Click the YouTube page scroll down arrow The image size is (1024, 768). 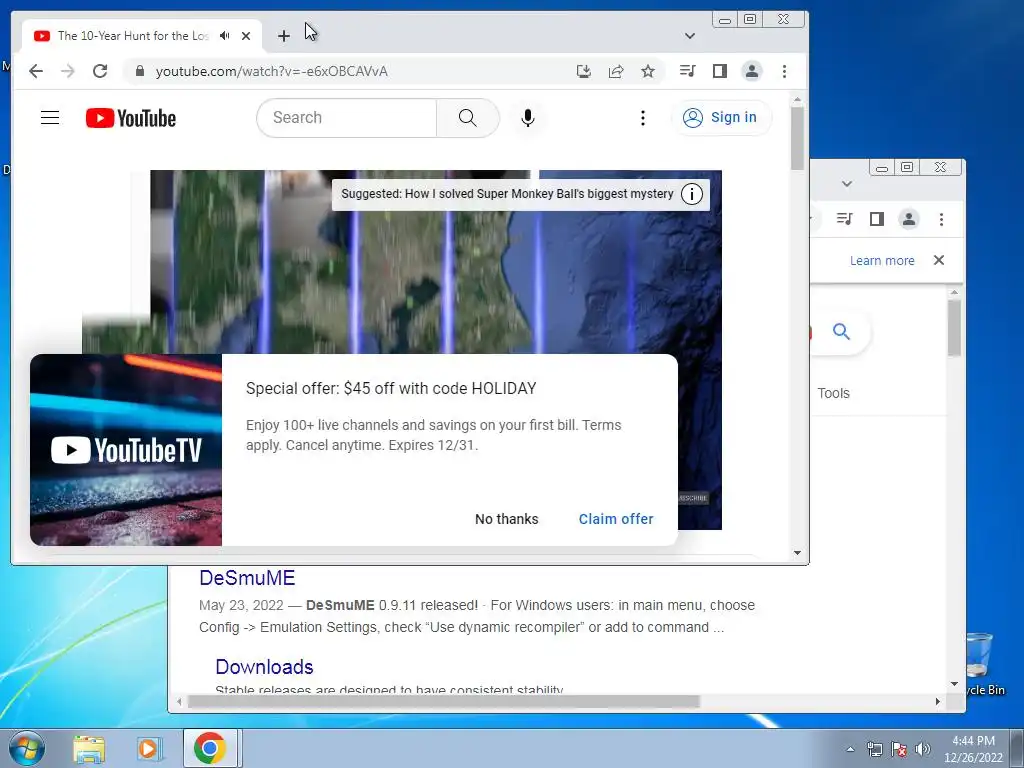[x=797, y=553]
